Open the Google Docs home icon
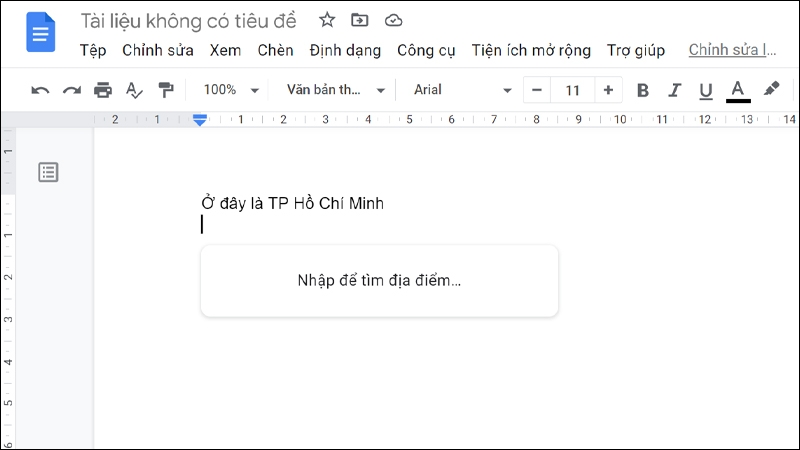Viewport: 800px width, 450px height. (40, 32)
